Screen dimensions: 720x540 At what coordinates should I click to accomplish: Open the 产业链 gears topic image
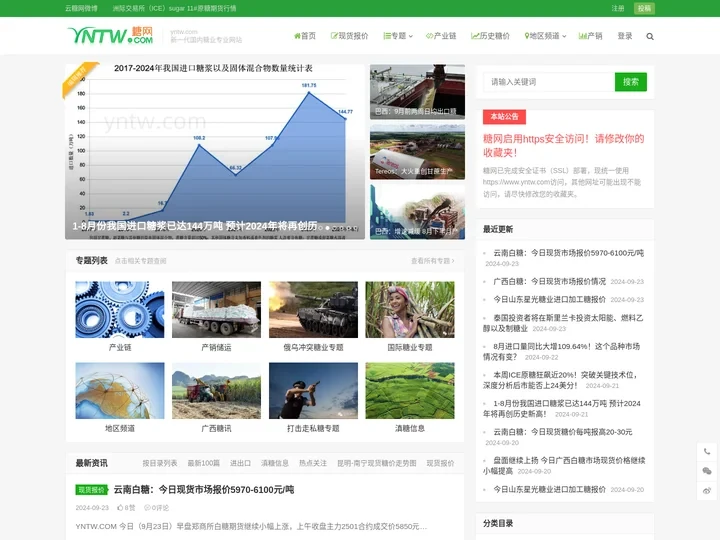[x=120, y=309]
